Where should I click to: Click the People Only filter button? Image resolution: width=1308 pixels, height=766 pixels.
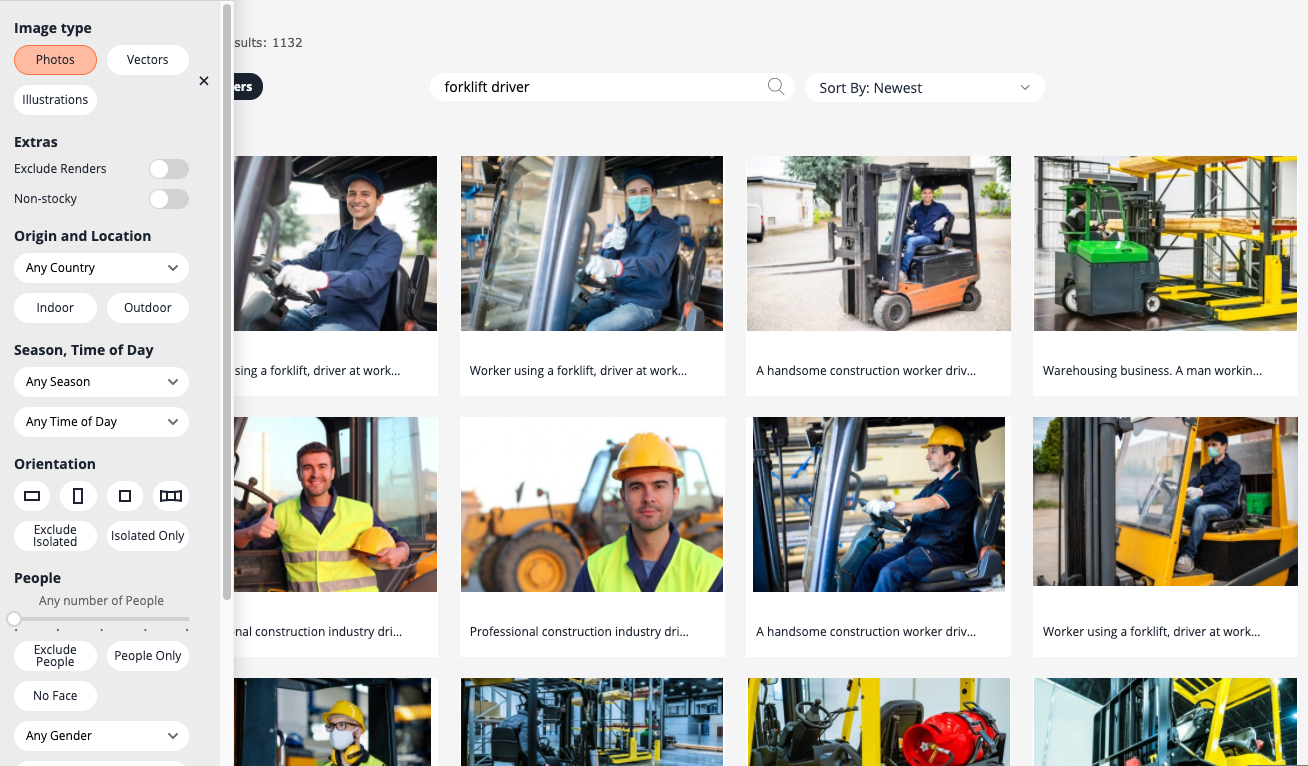click(x=147, y=656)
